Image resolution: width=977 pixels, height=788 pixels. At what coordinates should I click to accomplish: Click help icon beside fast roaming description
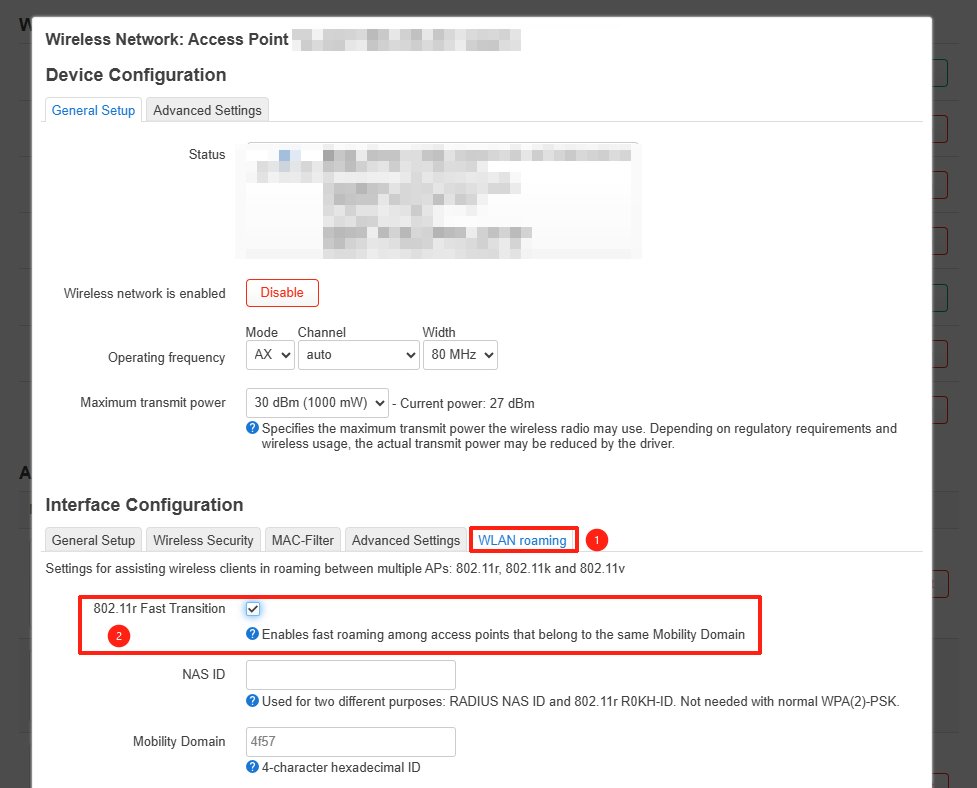[x=253, y=634]
